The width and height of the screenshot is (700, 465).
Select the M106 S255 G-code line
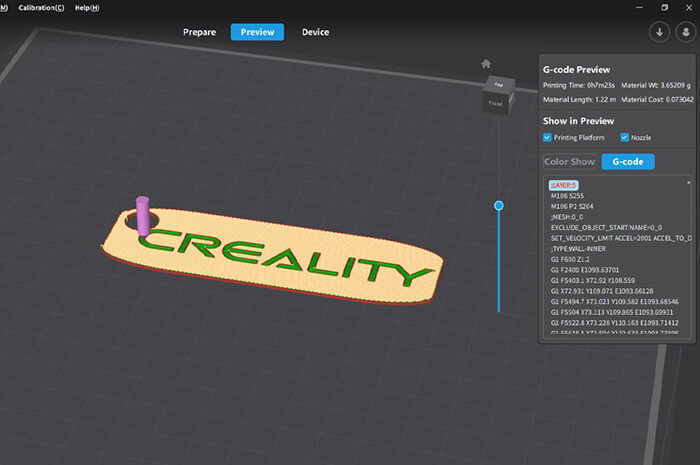click(x=567, y=196)
